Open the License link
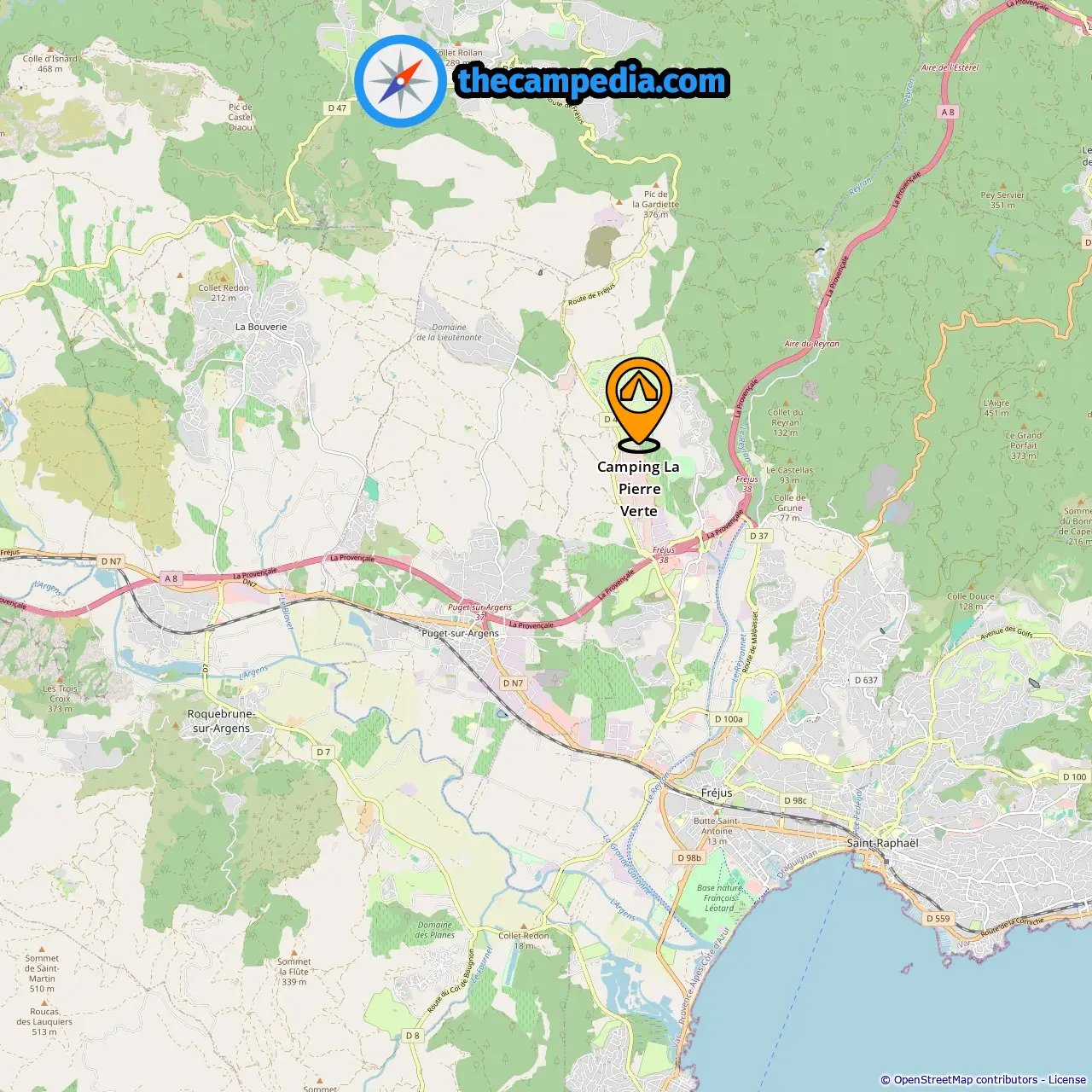1092x1092 pixels. [1067, 1080]
